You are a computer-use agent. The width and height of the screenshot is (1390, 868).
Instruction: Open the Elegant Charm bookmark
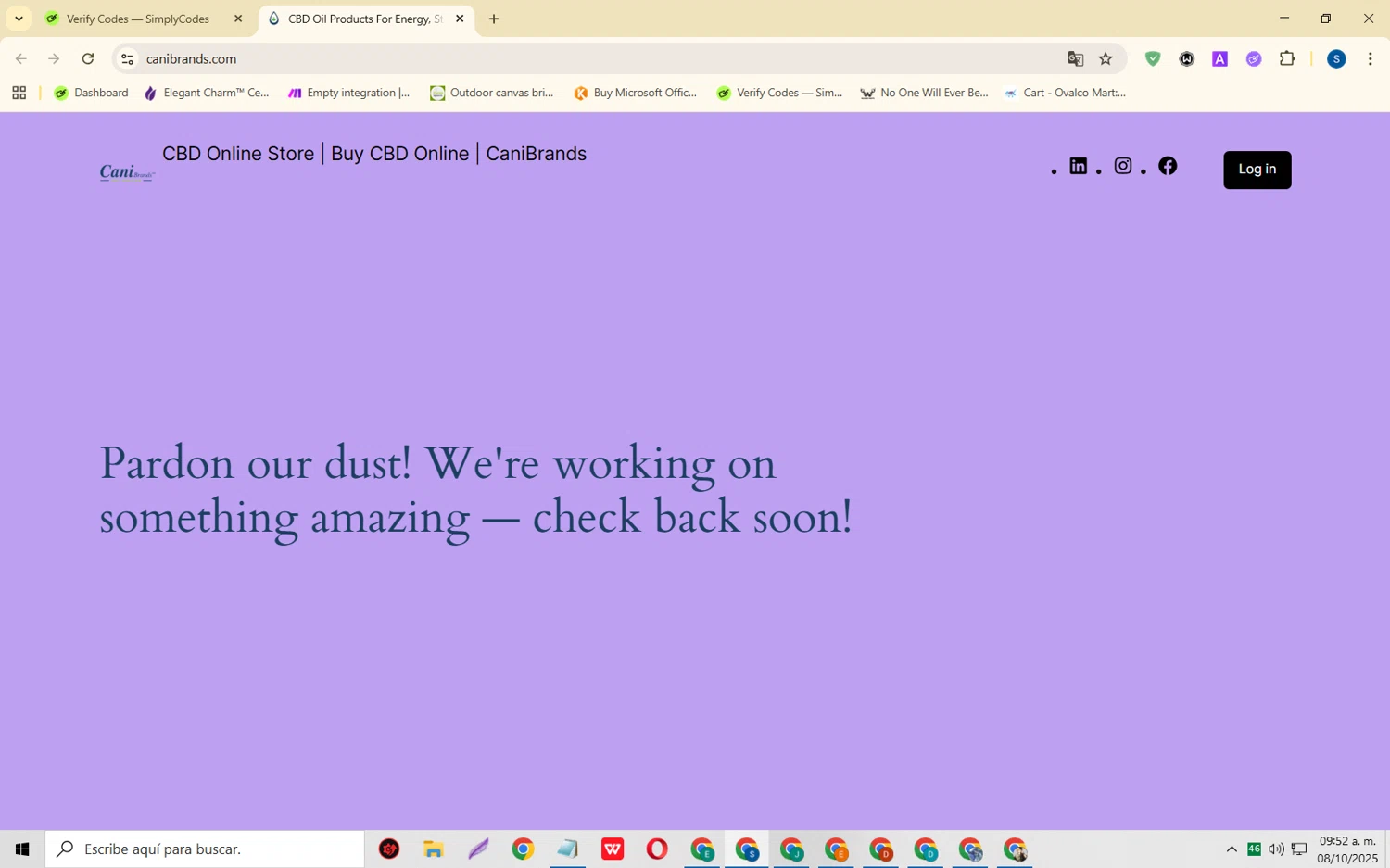206,93
